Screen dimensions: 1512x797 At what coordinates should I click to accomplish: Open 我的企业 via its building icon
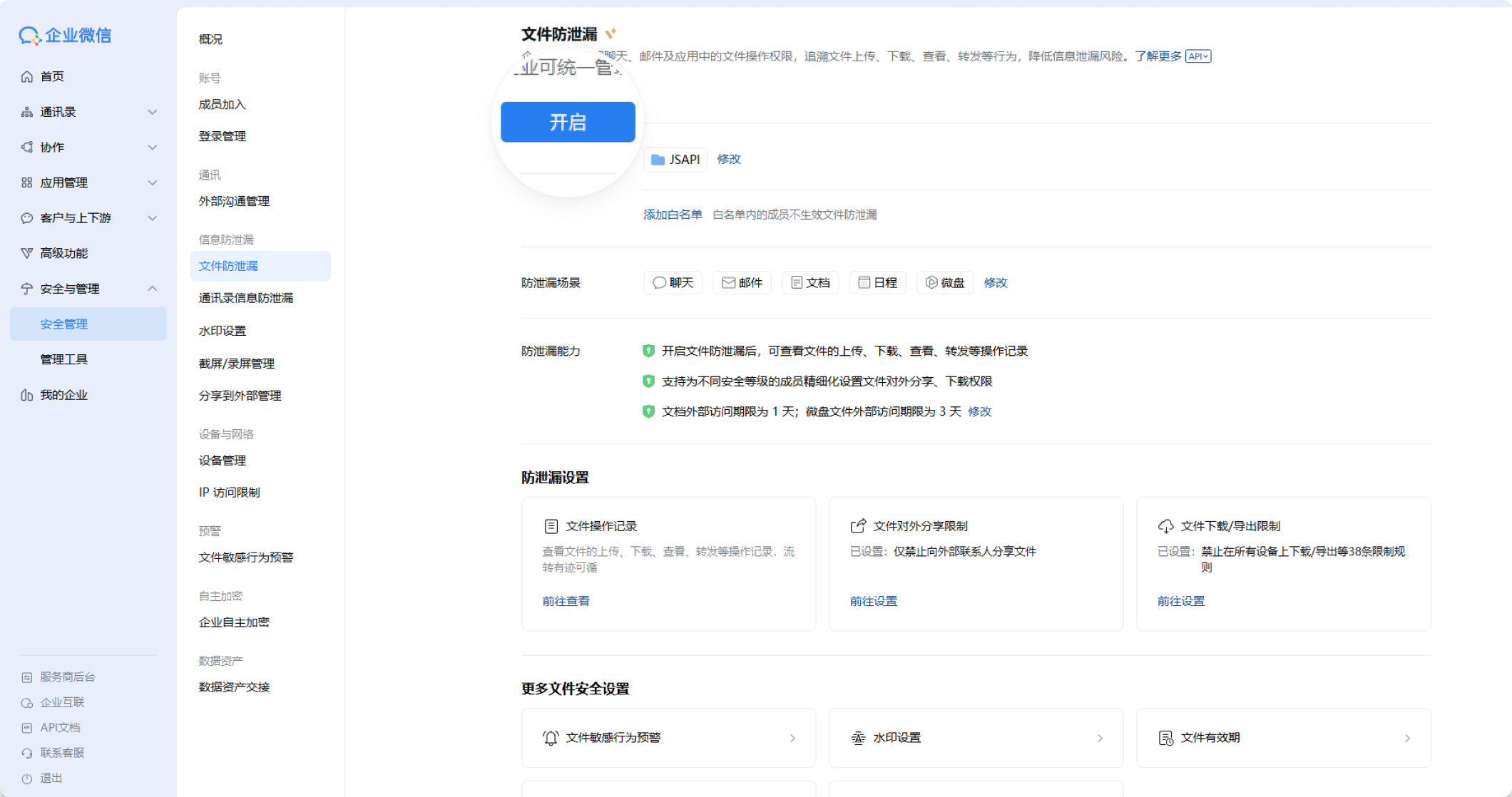point(27,395)
